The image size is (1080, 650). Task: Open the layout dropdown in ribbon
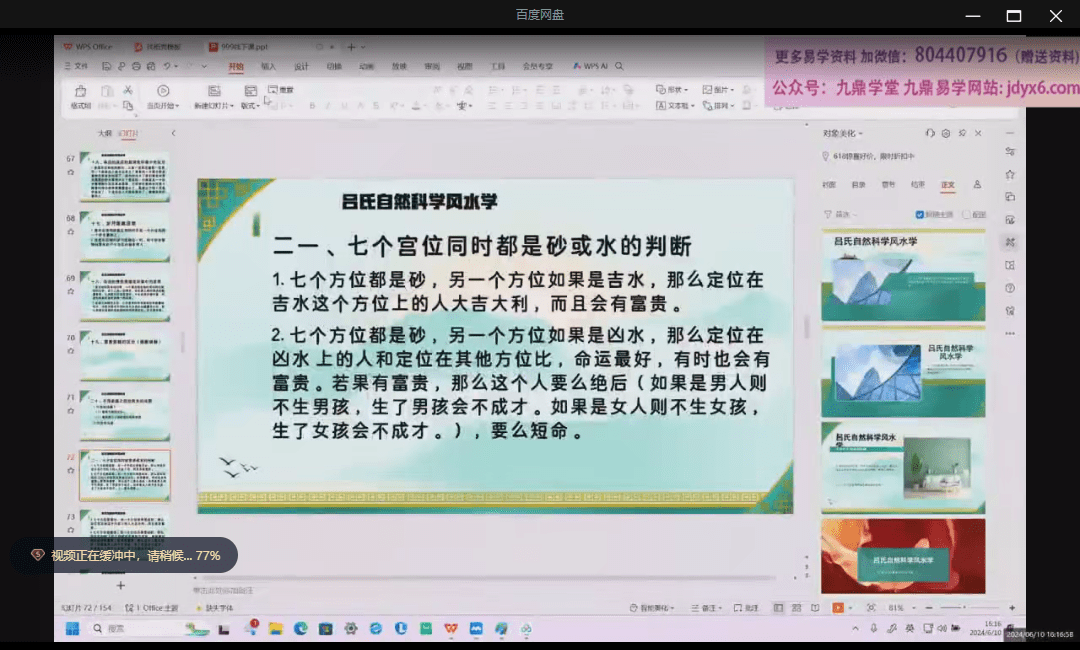pyautogui.click(x=250, y=105)
